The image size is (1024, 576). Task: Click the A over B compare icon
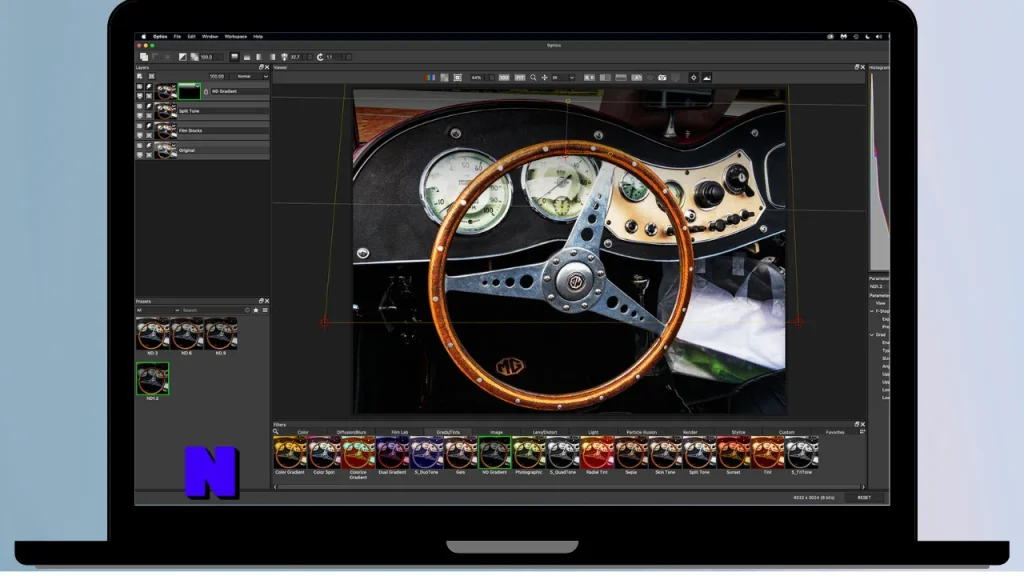tap(636, 77)
